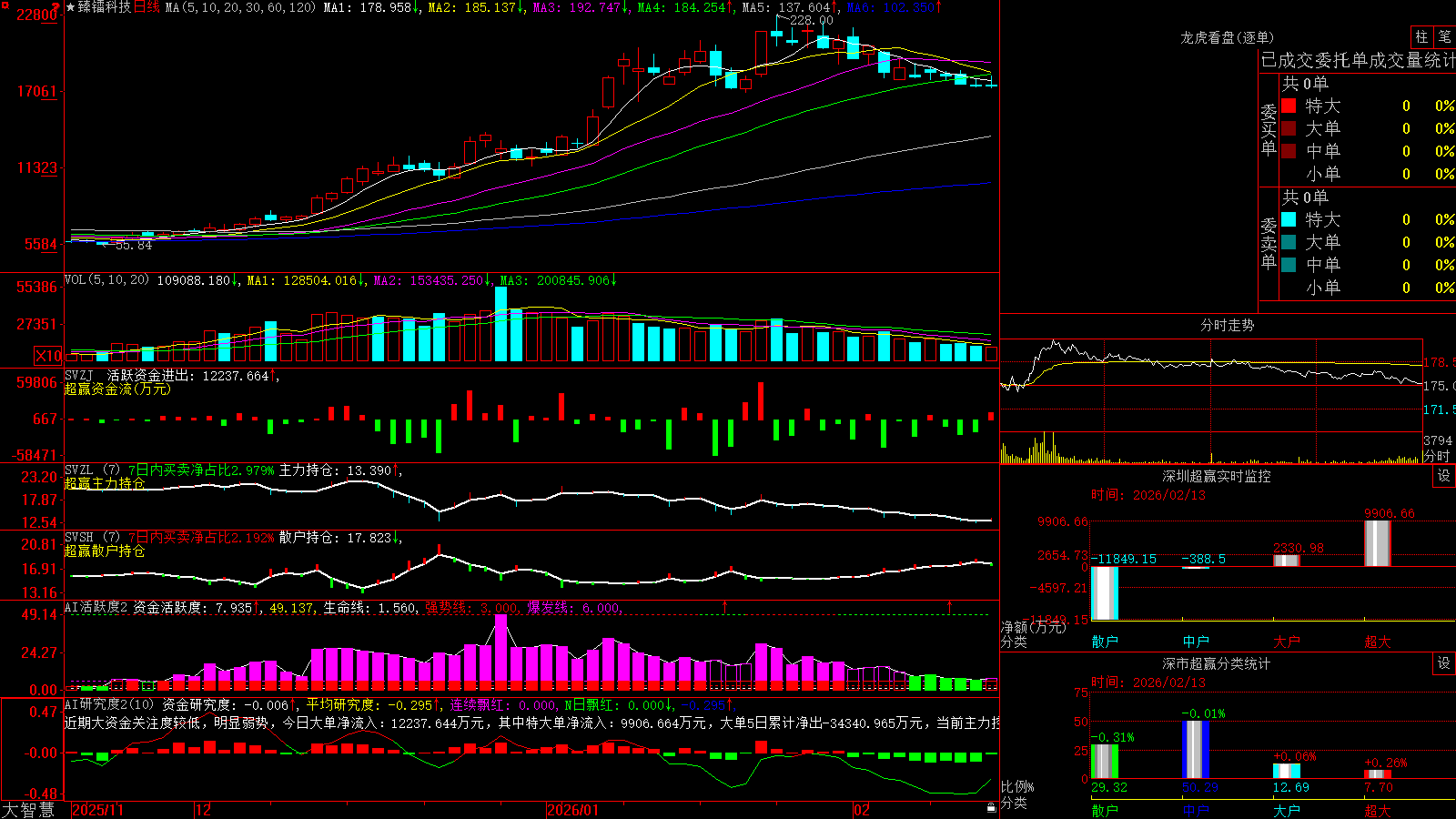
Task: Click the SVZL indicator name
Action: click(79, 470)
